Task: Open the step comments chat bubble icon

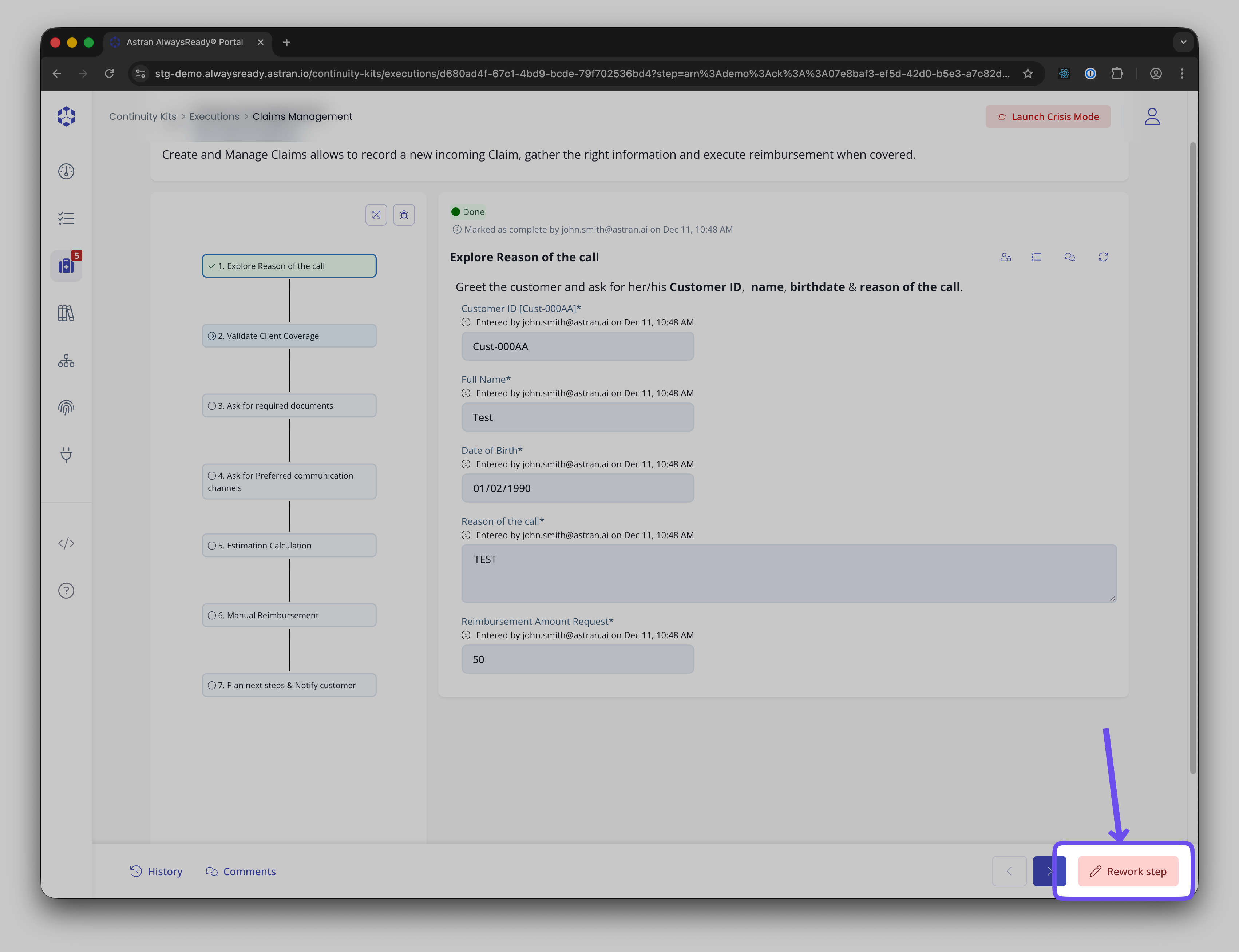Action: (x=1069, y=257)
